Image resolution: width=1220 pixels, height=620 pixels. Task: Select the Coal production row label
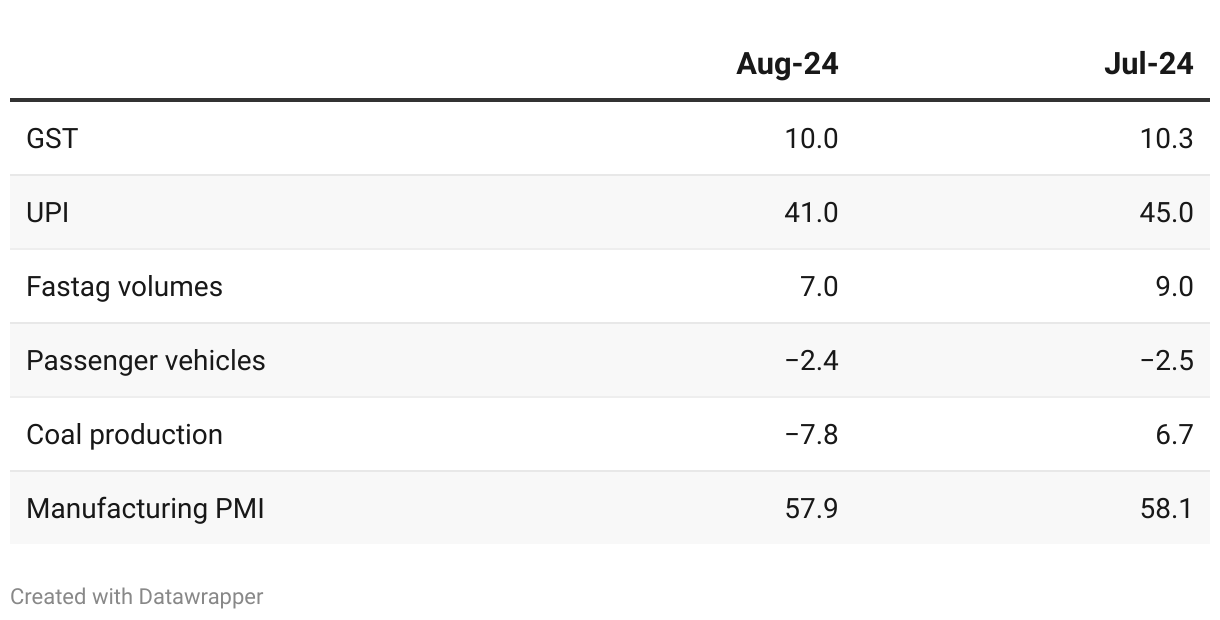(x=124, y=435)
